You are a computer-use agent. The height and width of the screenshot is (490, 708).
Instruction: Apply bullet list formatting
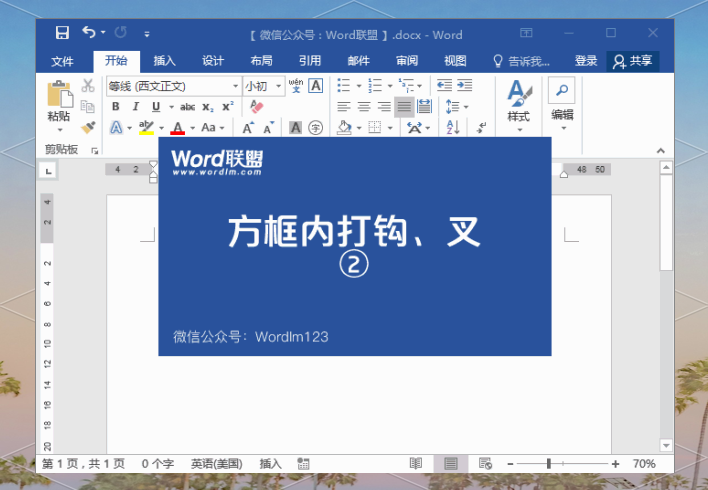pyautogui.click(x=344, y=85)
